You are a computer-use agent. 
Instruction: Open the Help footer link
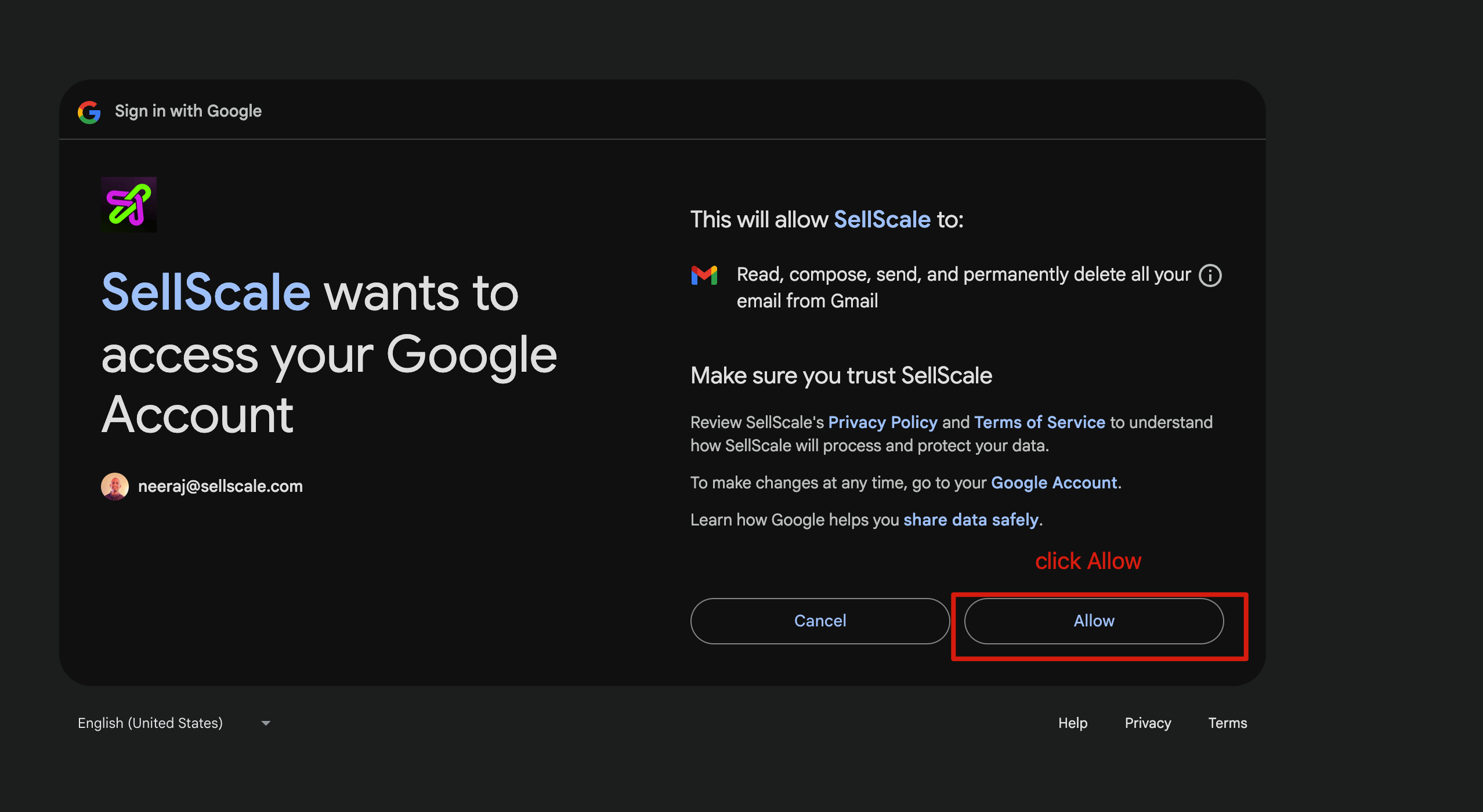[1073, 723]
